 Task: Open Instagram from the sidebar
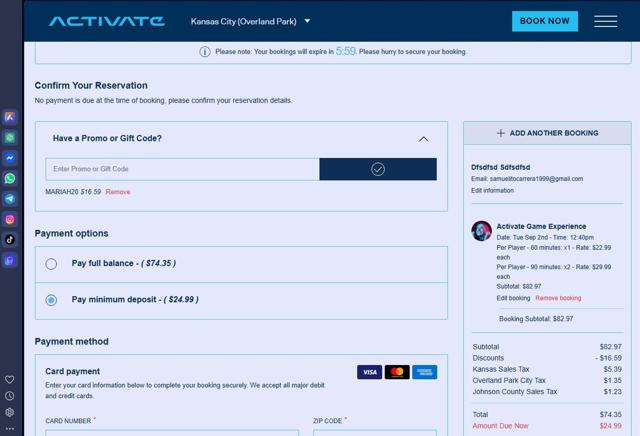pos(10,219)
